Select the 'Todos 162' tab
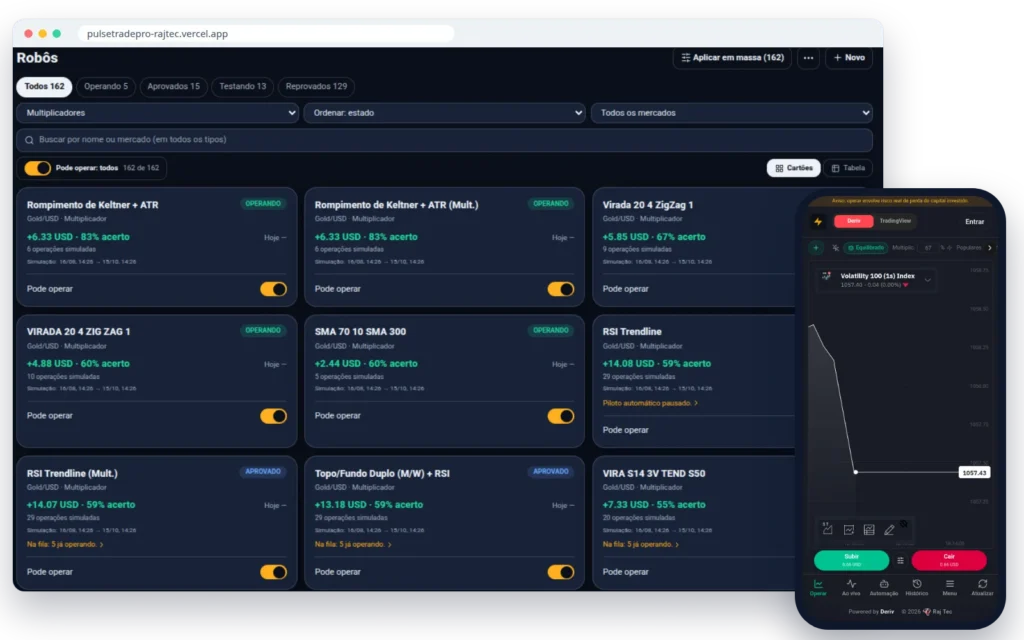This screenshot has height=640, width=1024. (x=44, y=86)
